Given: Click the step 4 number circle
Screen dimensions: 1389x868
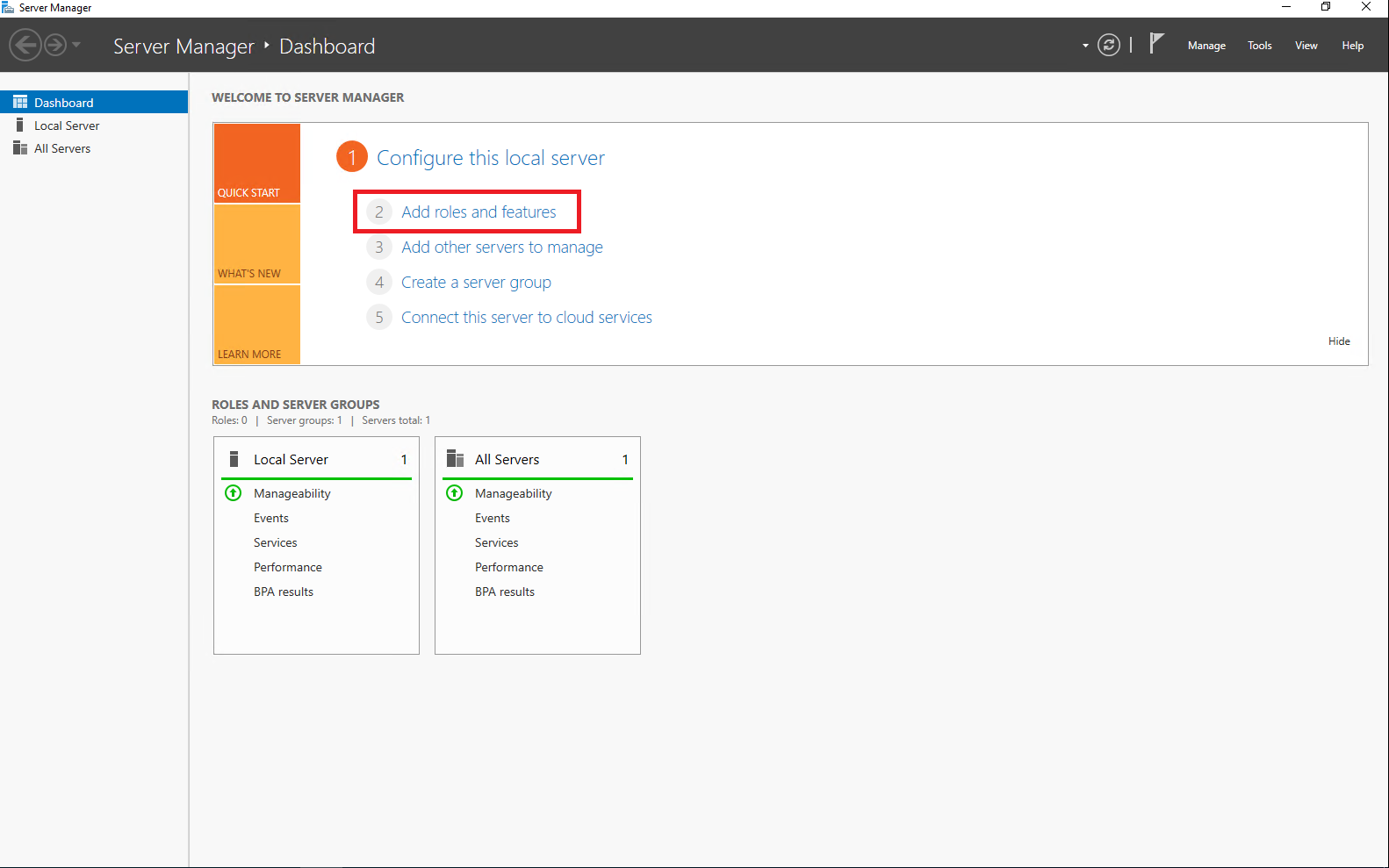Looking at the screenshot, I should coord(378,282).
